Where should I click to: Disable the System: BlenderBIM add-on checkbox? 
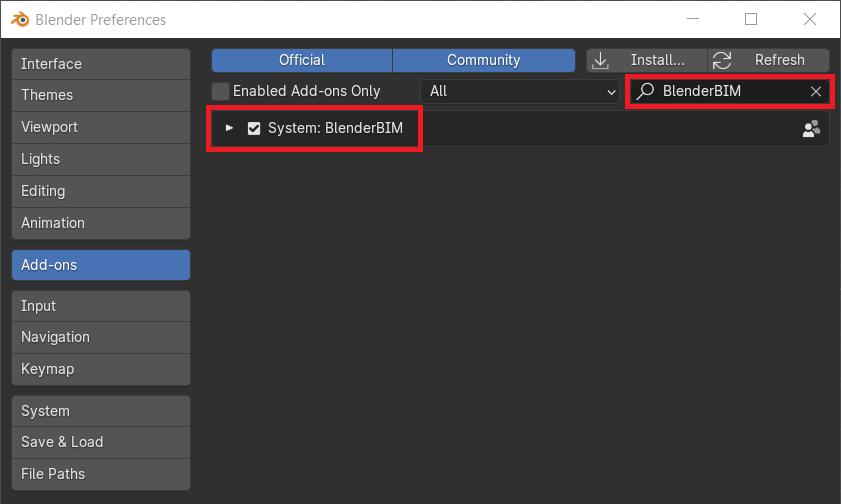[x=254, y=128]
